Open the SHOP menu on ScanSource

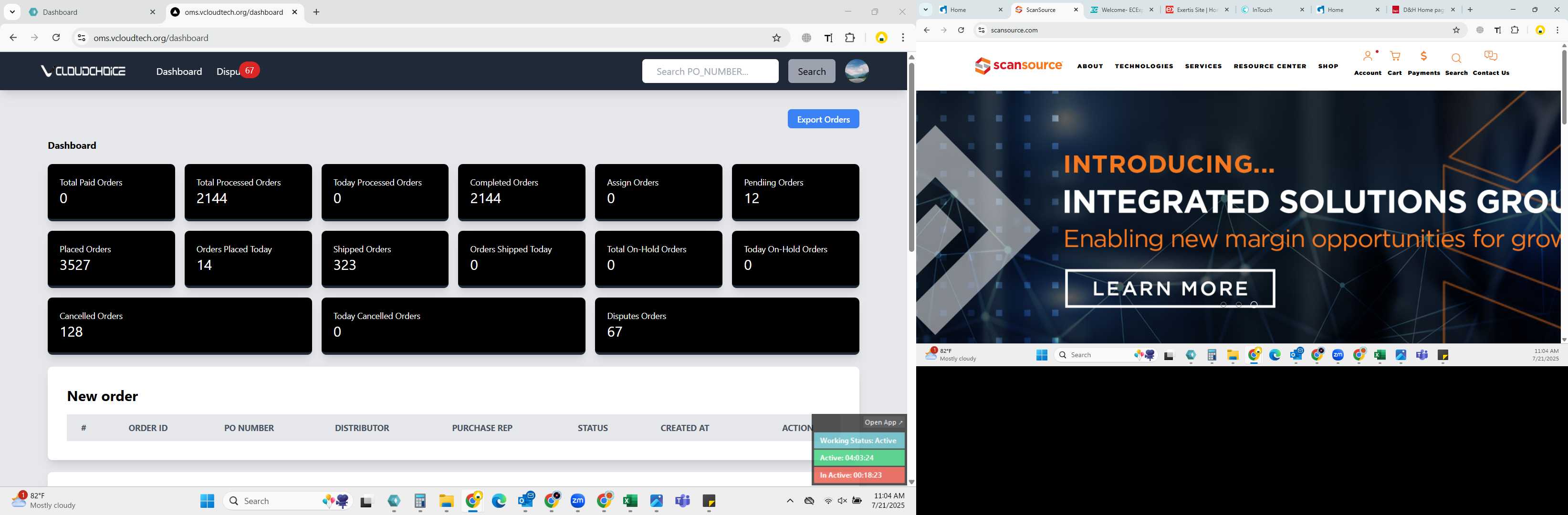pos(1328,66)
